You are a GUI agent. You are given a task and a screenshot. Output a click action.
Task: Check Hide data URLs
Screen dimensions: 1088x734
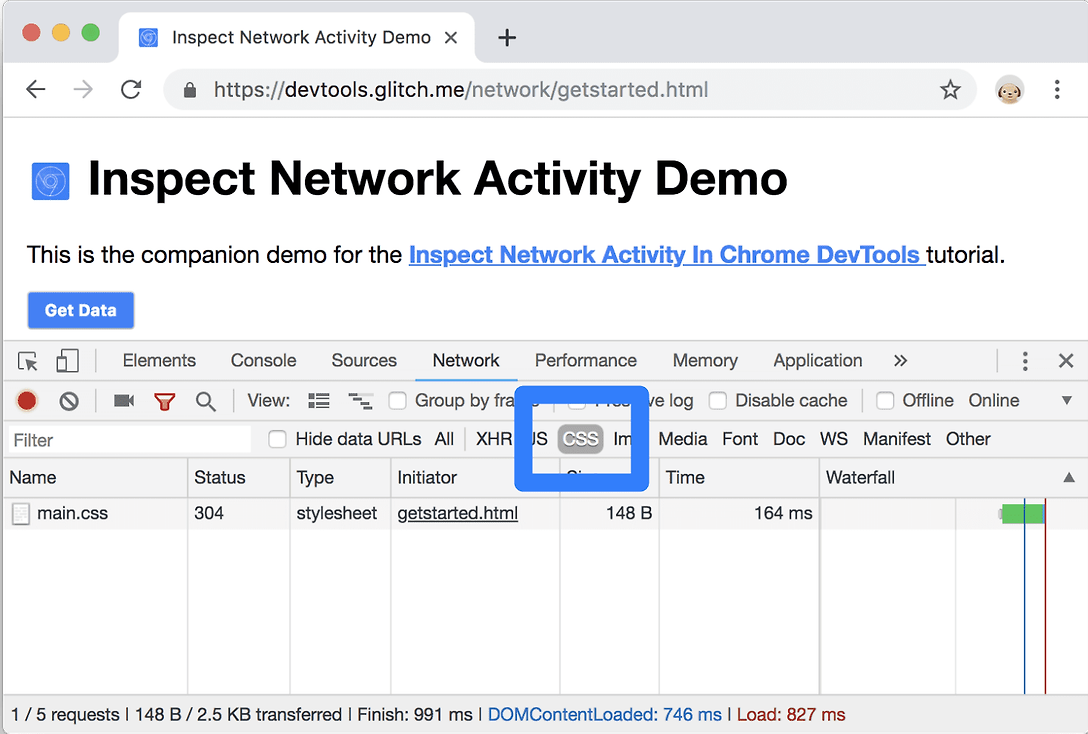(x=278, y=439)
